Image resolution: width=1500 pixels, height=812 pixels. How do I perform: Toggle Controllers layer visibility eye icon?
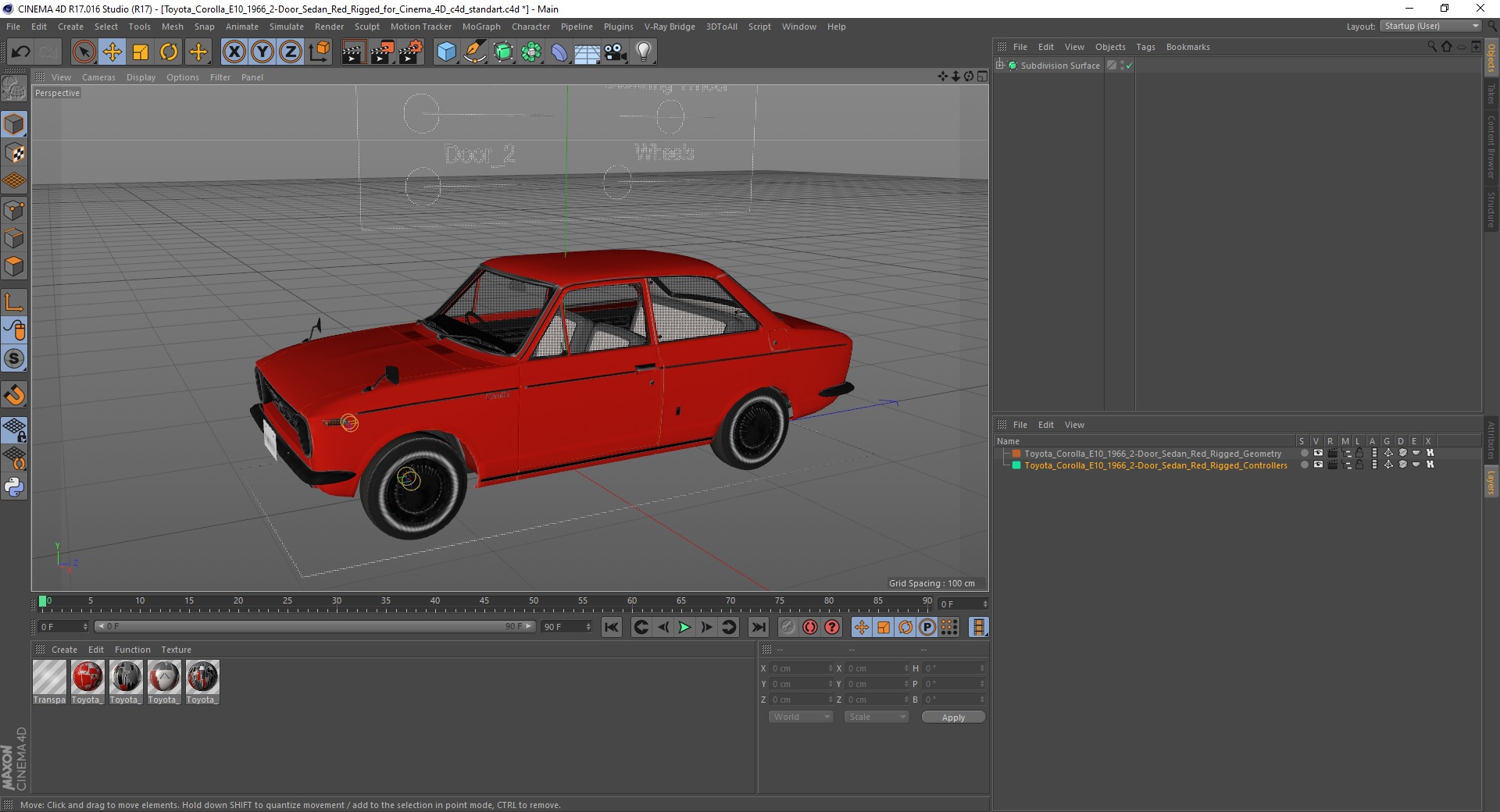1318,465
